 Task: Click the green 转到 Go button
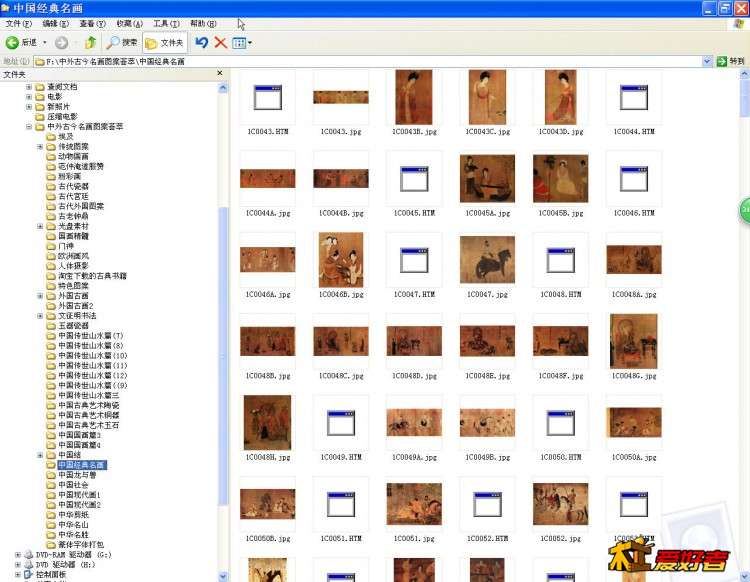coord(730,61)
